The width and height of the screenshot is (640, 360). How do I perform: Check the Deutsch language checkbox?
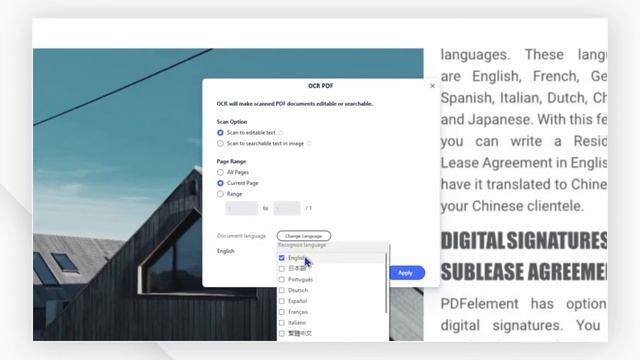click(282, 290)
